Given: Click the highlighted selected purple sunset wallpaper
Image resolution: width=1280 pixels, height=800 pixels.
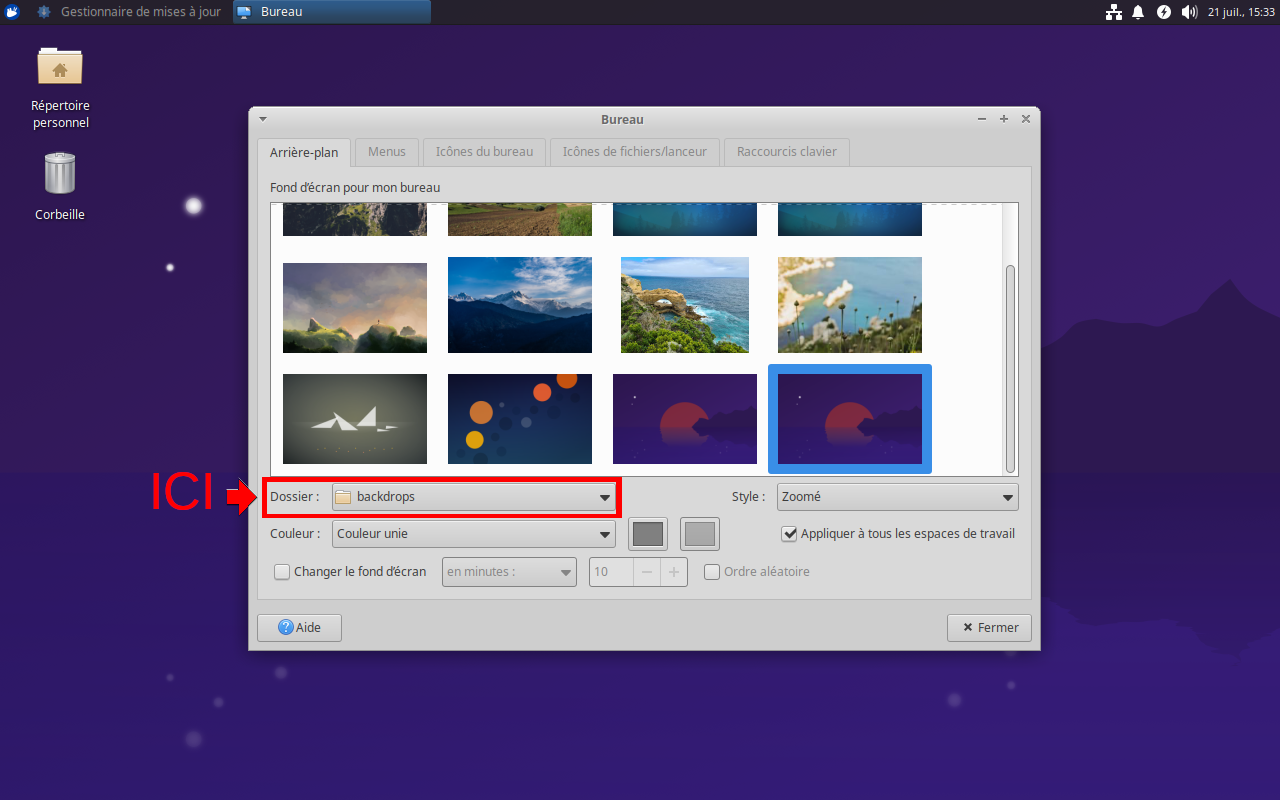Looking at the screenshot, I should pyautogui.click(x=850, y=419).
